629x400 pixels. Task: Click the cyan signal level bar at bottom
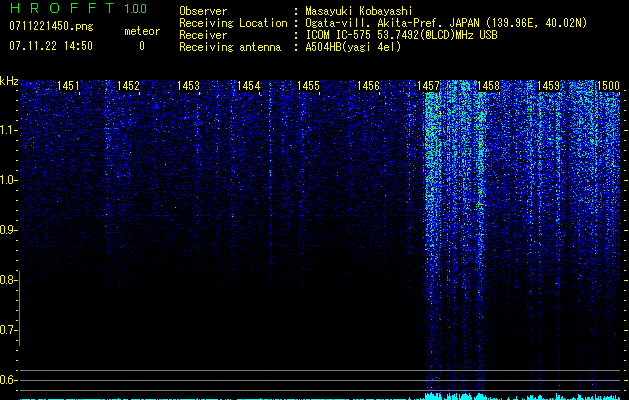point(320,397)
